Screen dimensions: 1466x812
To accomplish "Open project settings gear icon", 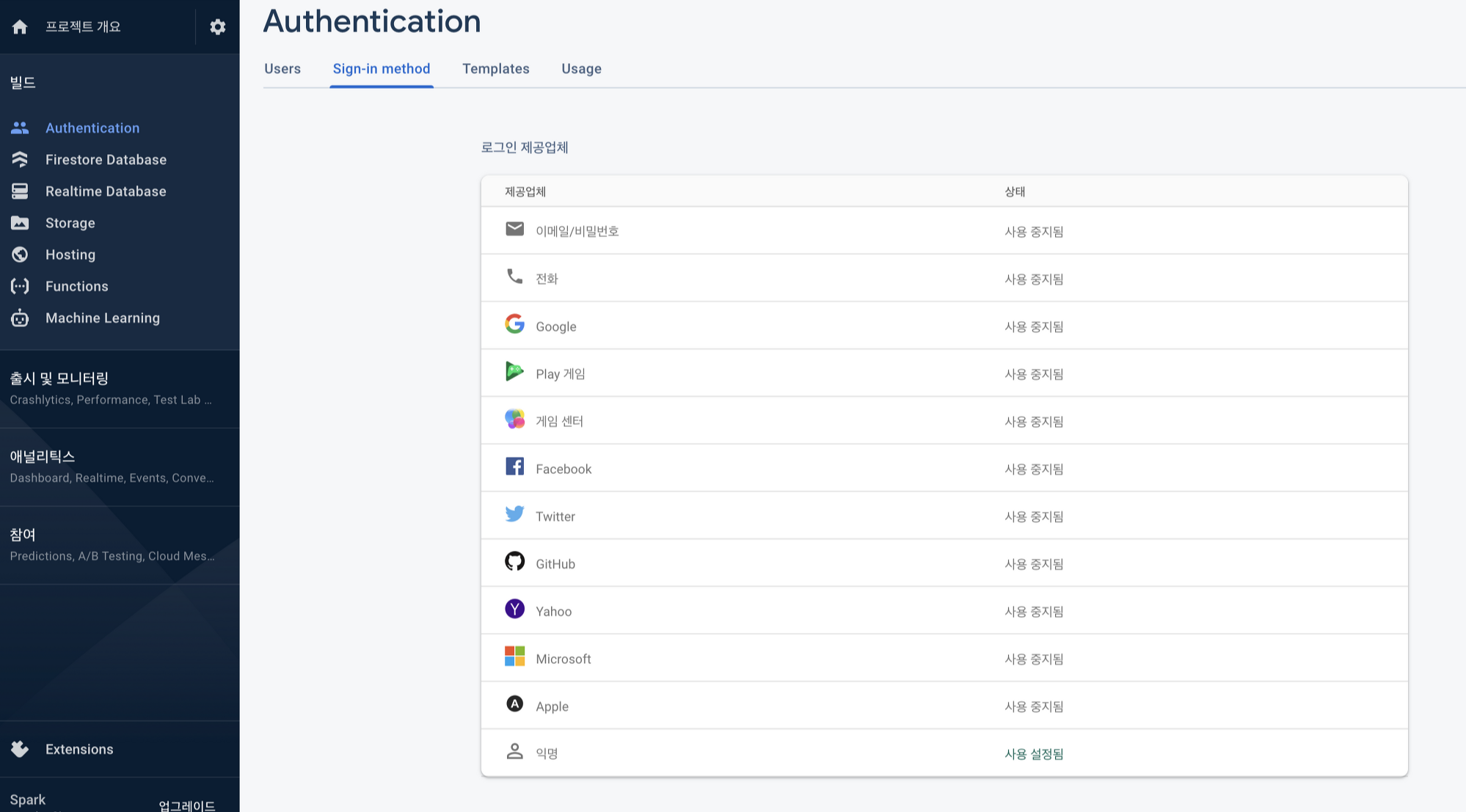I will 217,27.
